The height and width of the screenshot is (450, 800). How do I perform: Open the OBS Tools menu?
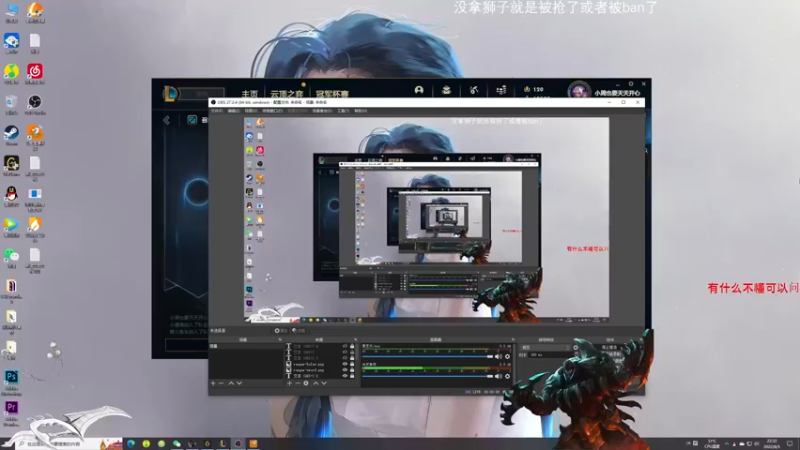(x=343, y=111)
